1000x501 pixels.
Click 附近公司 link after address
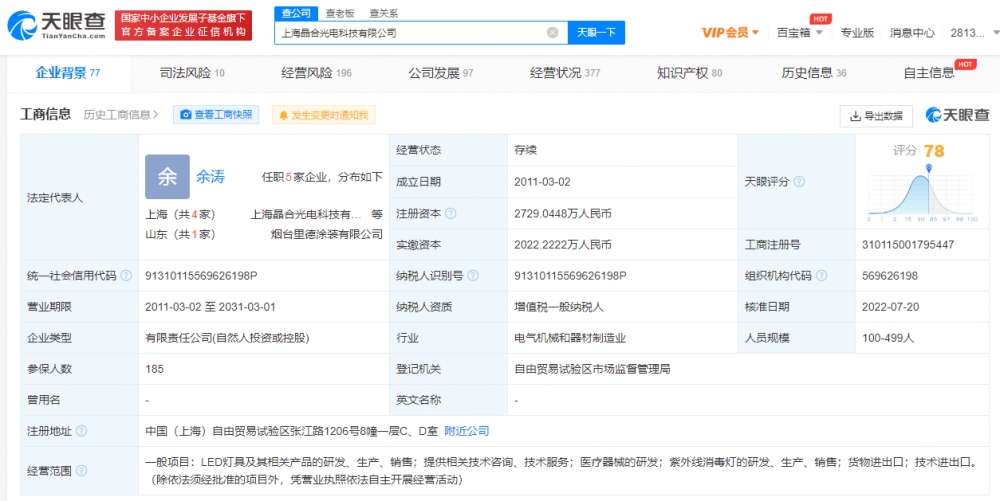click(x=467, y=432)
